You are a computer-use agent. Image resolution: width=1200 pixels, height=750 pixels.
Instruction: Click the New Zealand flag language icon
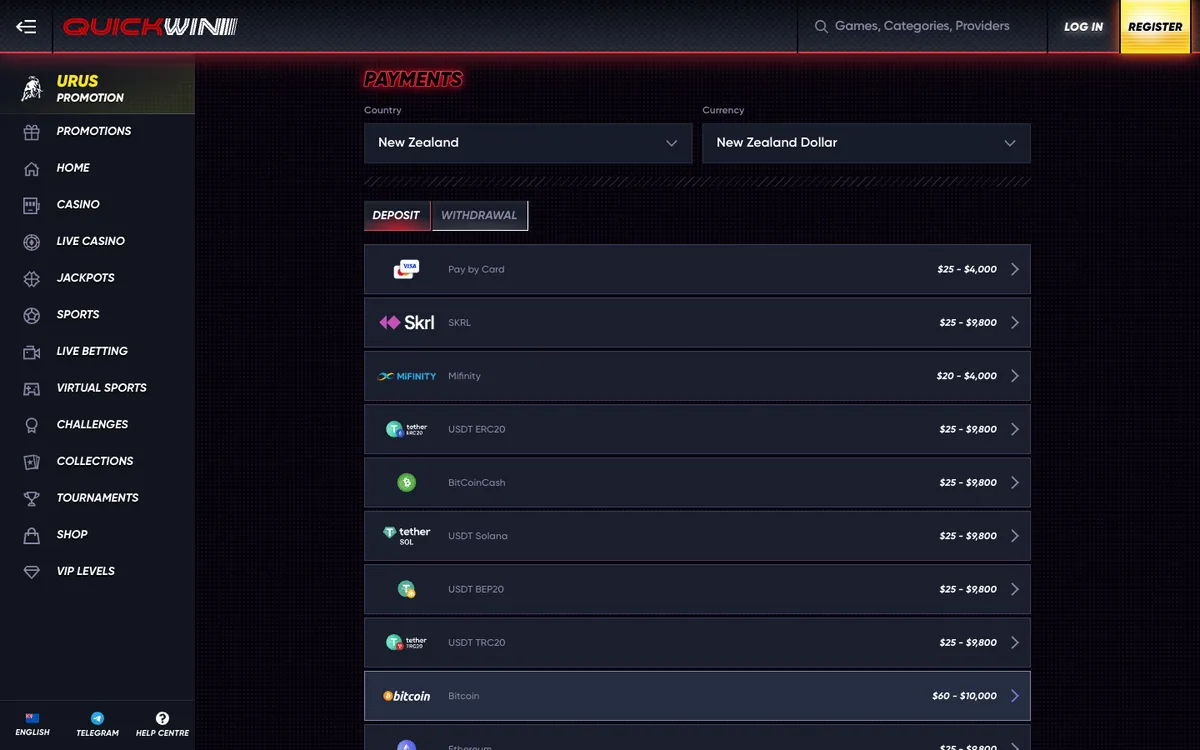point(32,718)
